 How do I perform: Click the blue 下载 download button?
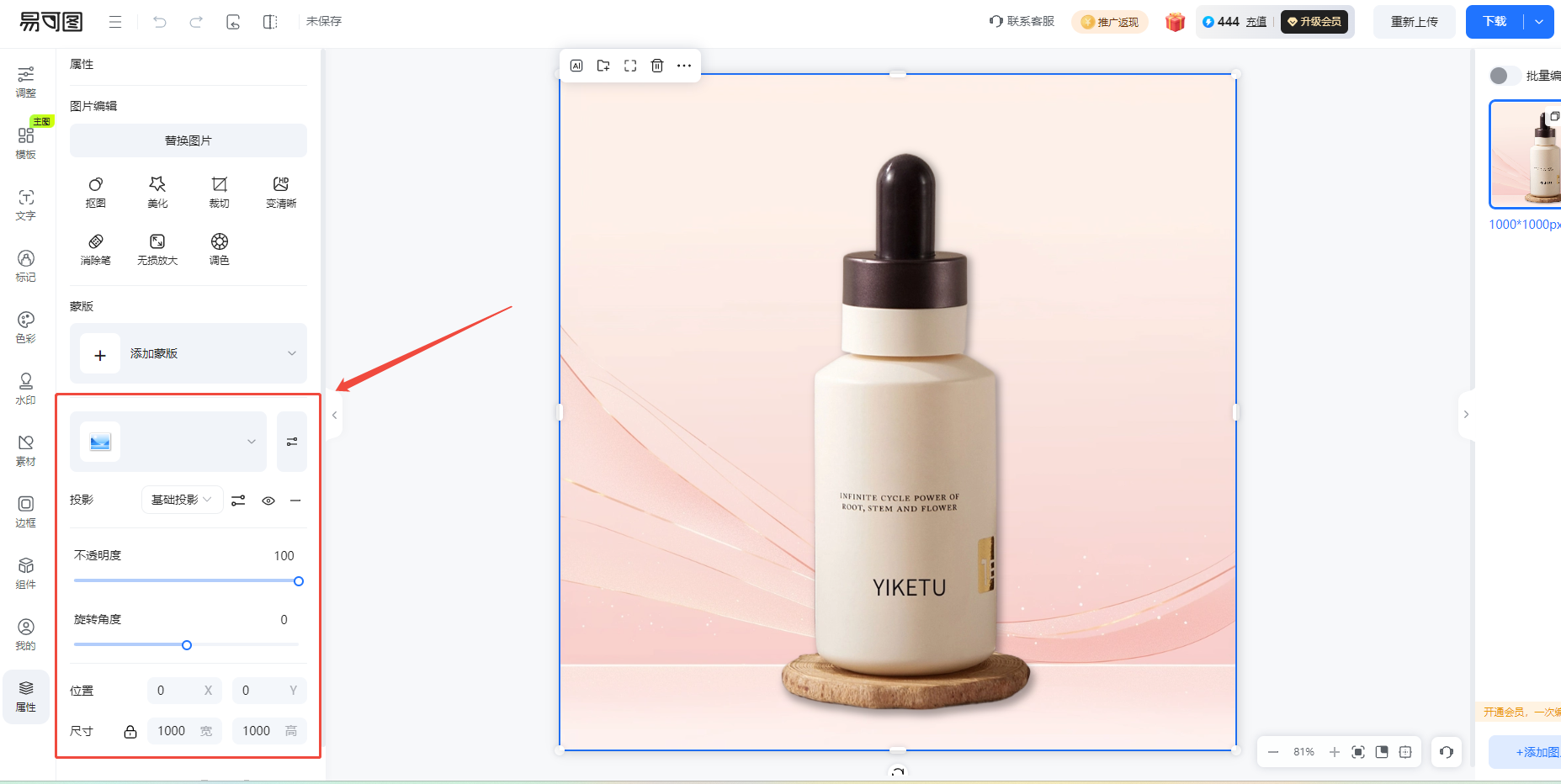[1495, 22]
